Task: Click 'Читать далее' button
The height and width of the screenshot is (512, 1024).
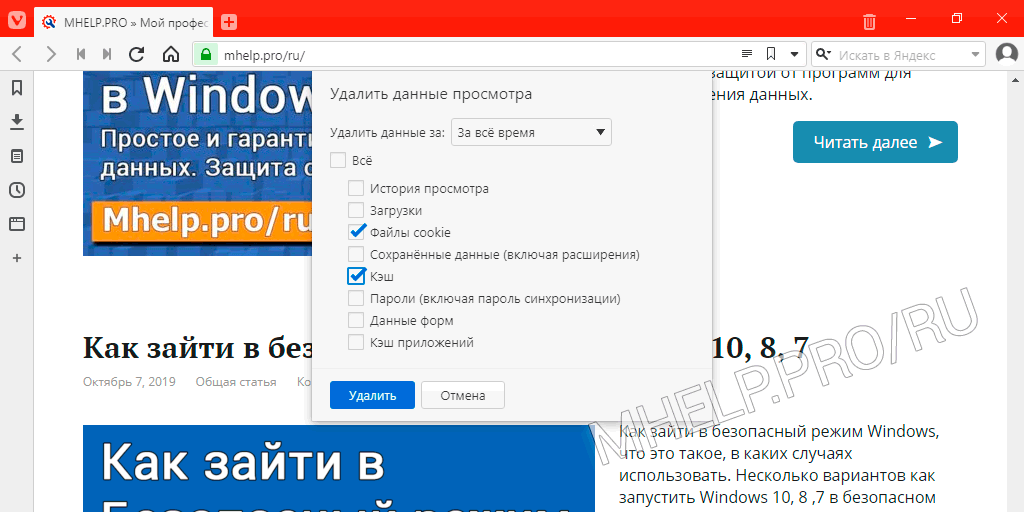Action: pos(875,142)
